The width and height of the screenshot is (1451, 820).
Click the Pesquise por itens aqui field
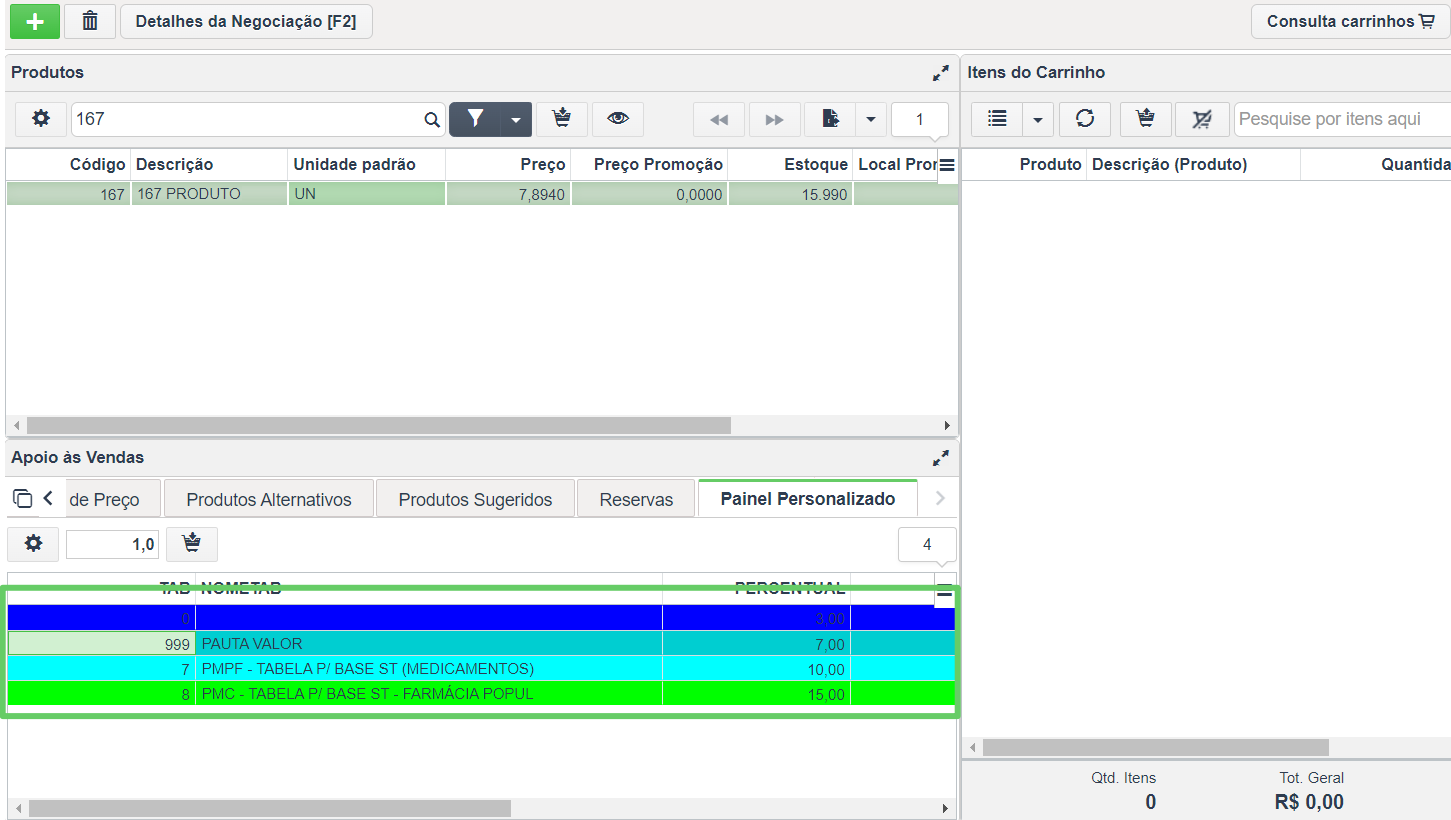1342,119
